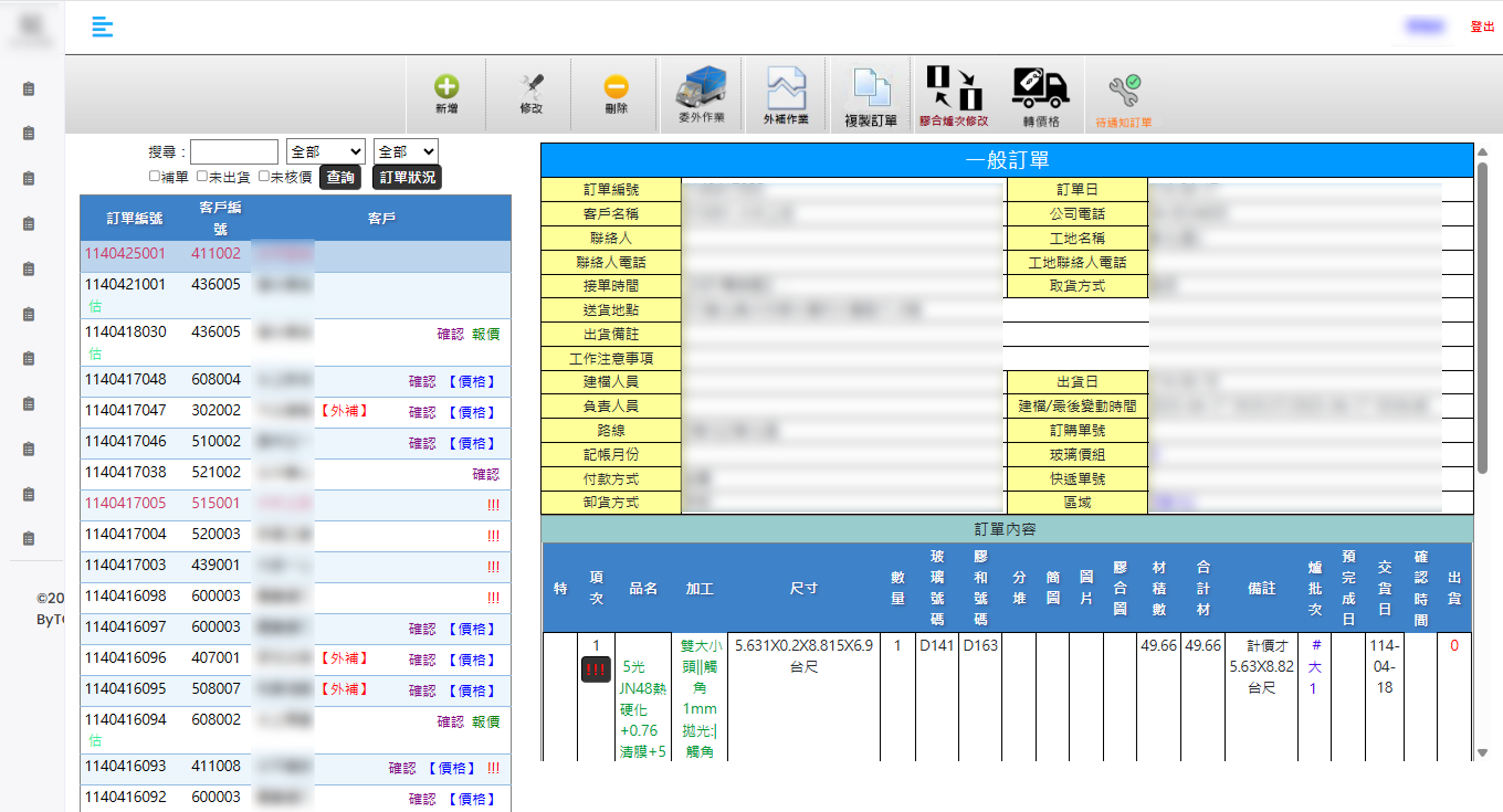Tick the 未核價 checkbox
This screenshot has width=1503, height=812.
[264, 176]
